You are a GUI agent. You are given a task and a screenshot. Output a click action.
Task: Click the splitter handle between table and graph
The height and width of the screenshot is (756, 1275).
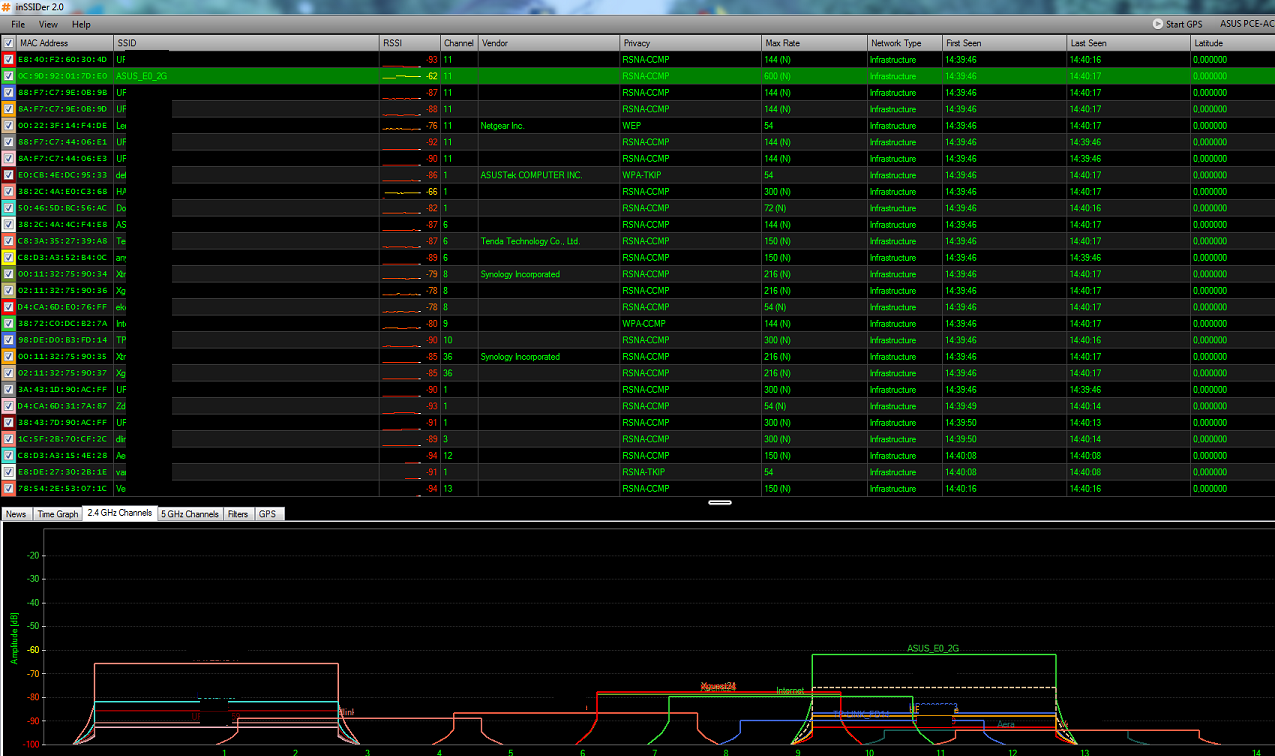[x=719, y=502]
